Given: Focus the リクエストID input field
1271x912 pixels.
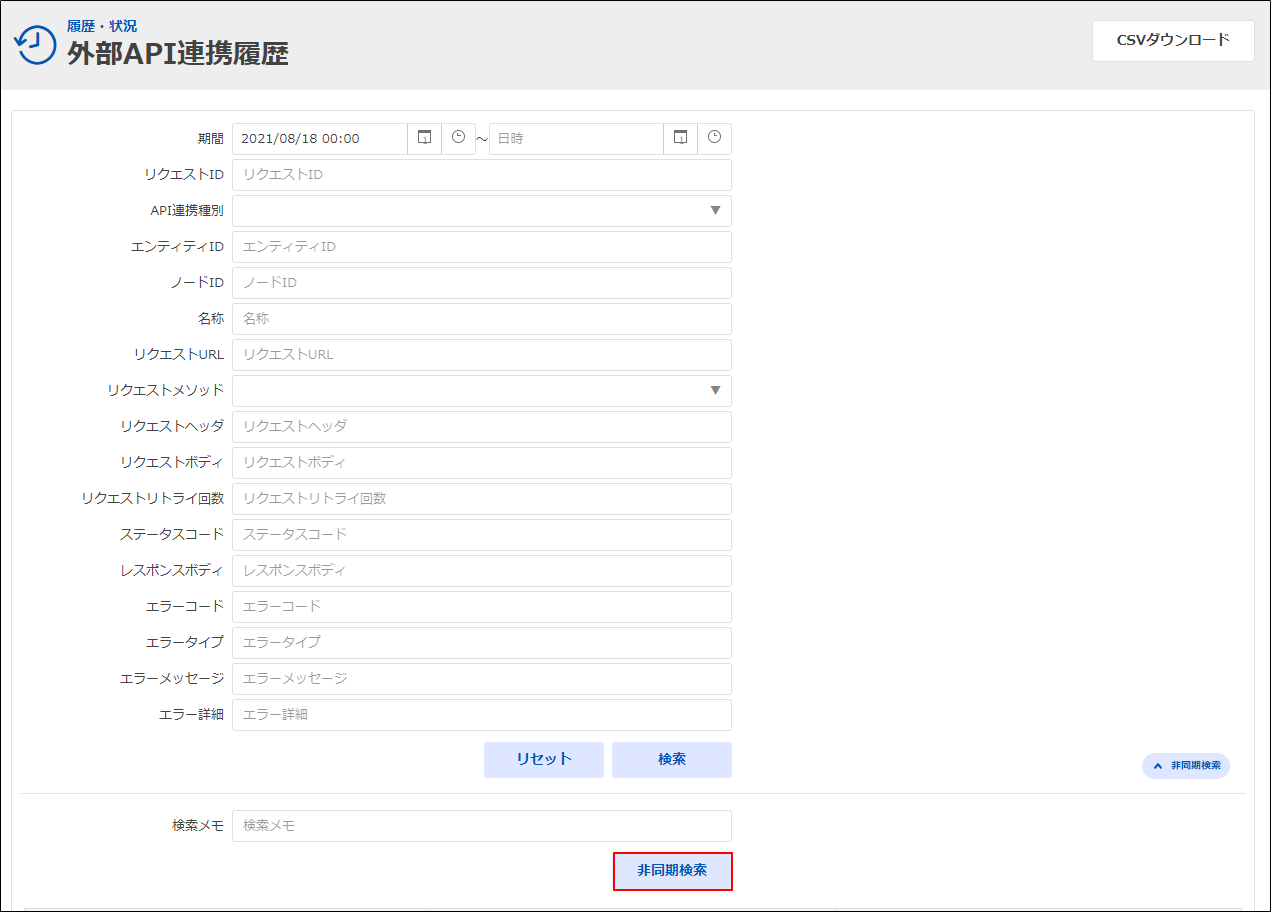Looking at the screenshot, I should [x=482, y=175].
